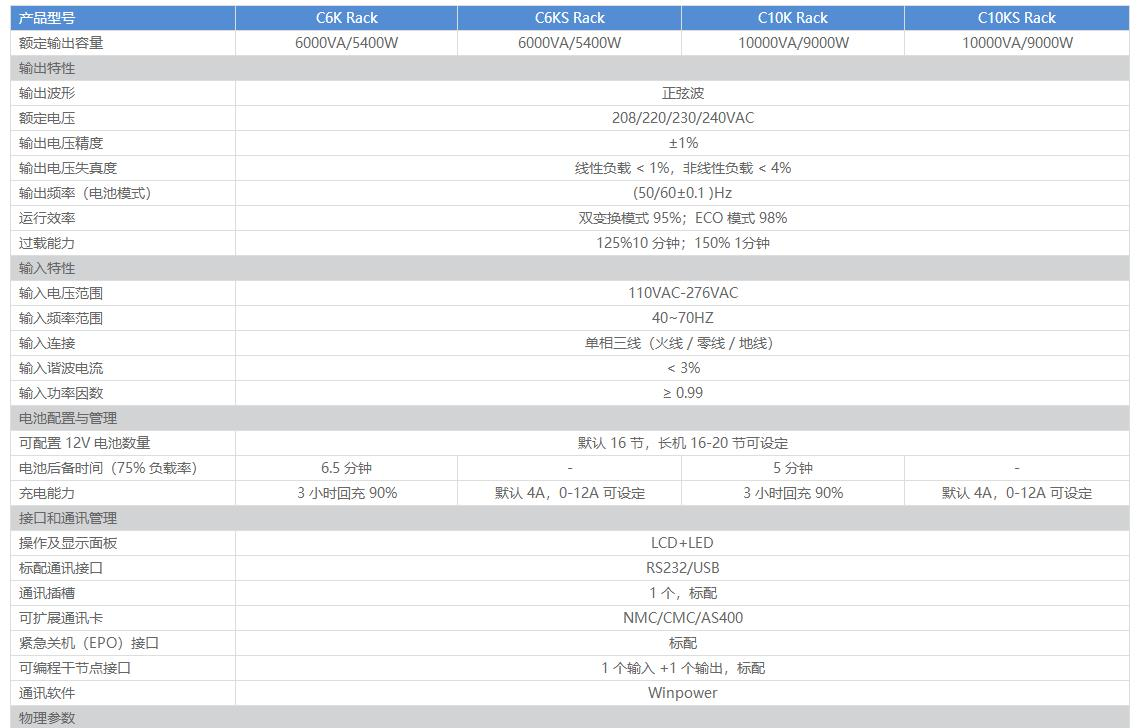
Task: Select the LCD+LED display panel value
Action: coord(683,543)
